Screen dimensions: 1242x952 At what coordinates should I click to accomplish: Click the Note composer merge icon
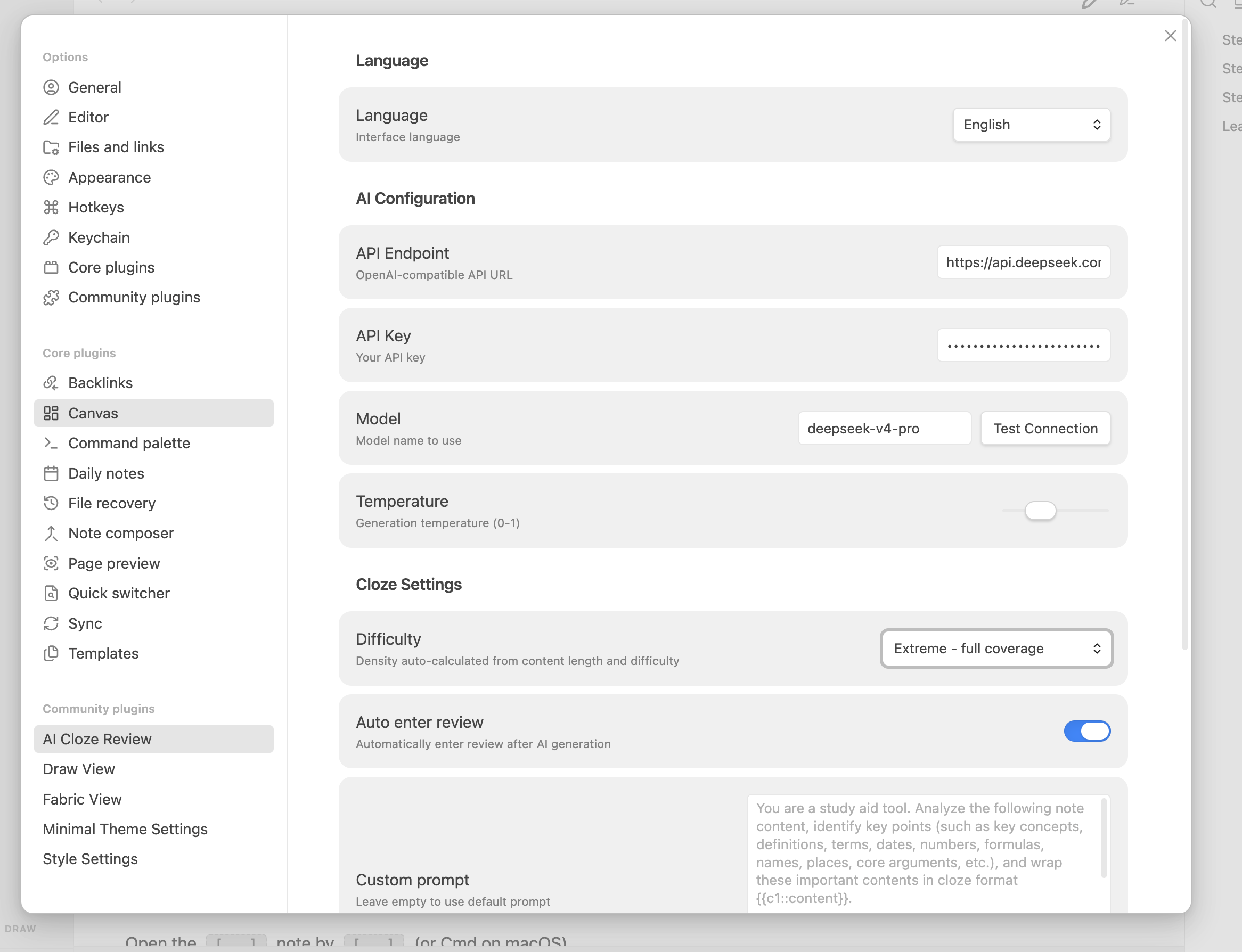click(x=51, y=533)
